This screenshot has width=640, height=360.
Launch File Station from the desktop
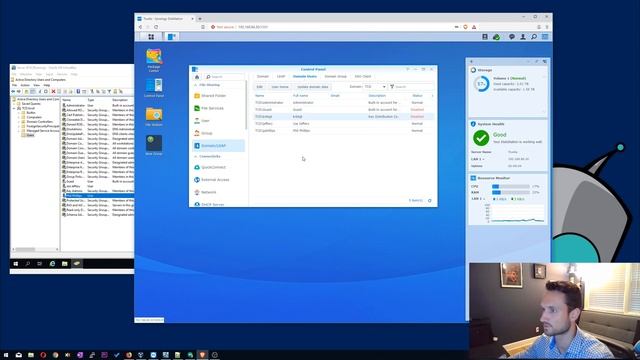click(154, 116)
